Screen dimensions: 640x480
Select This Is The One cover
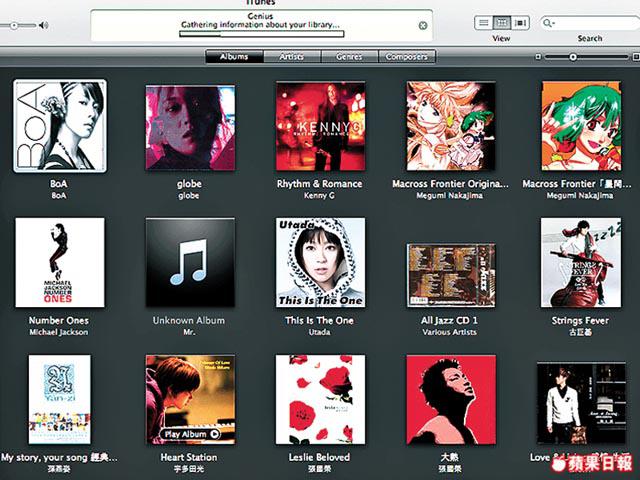320,262
